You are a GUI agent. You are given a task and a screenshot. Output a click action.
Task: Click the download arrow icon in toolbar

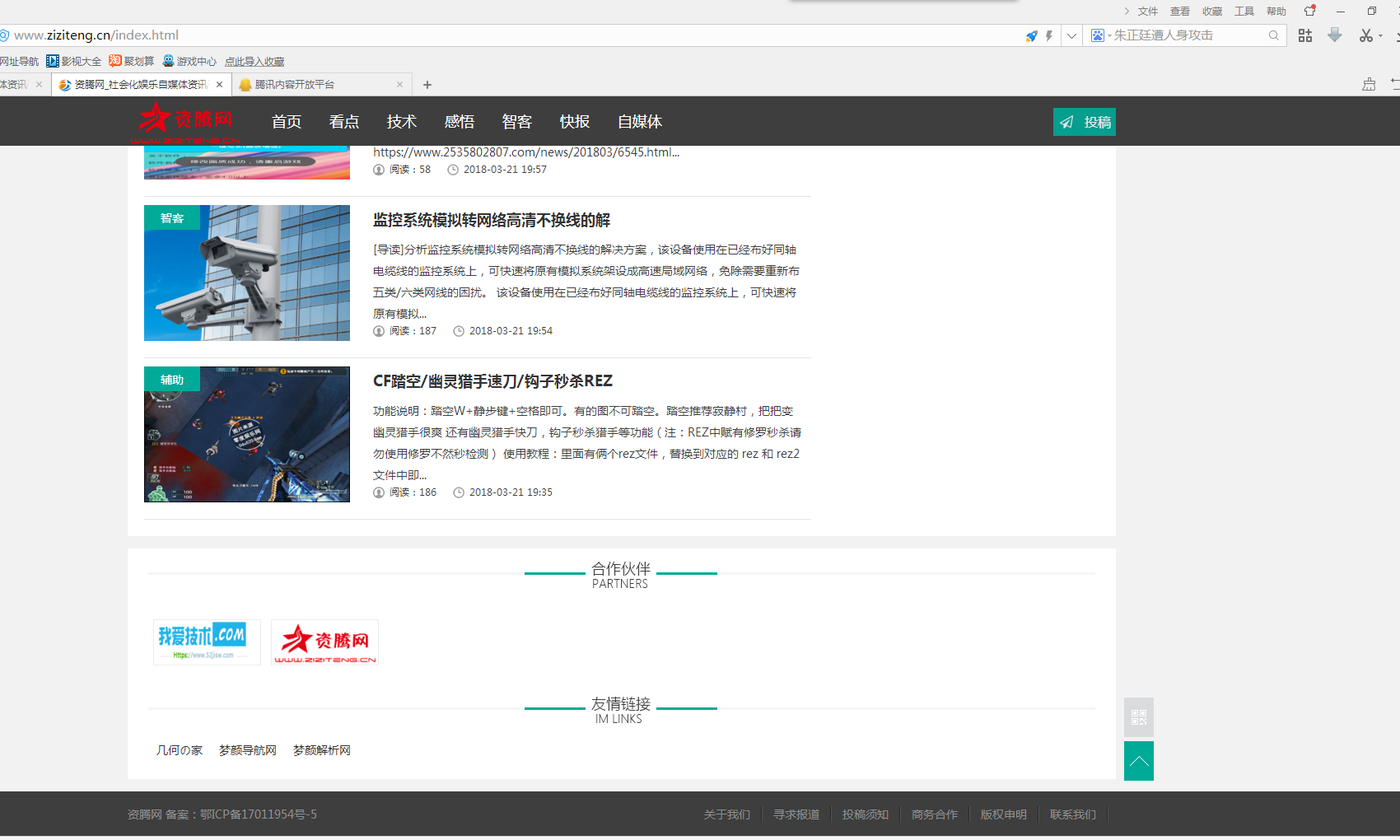(x=1335, y=35)
